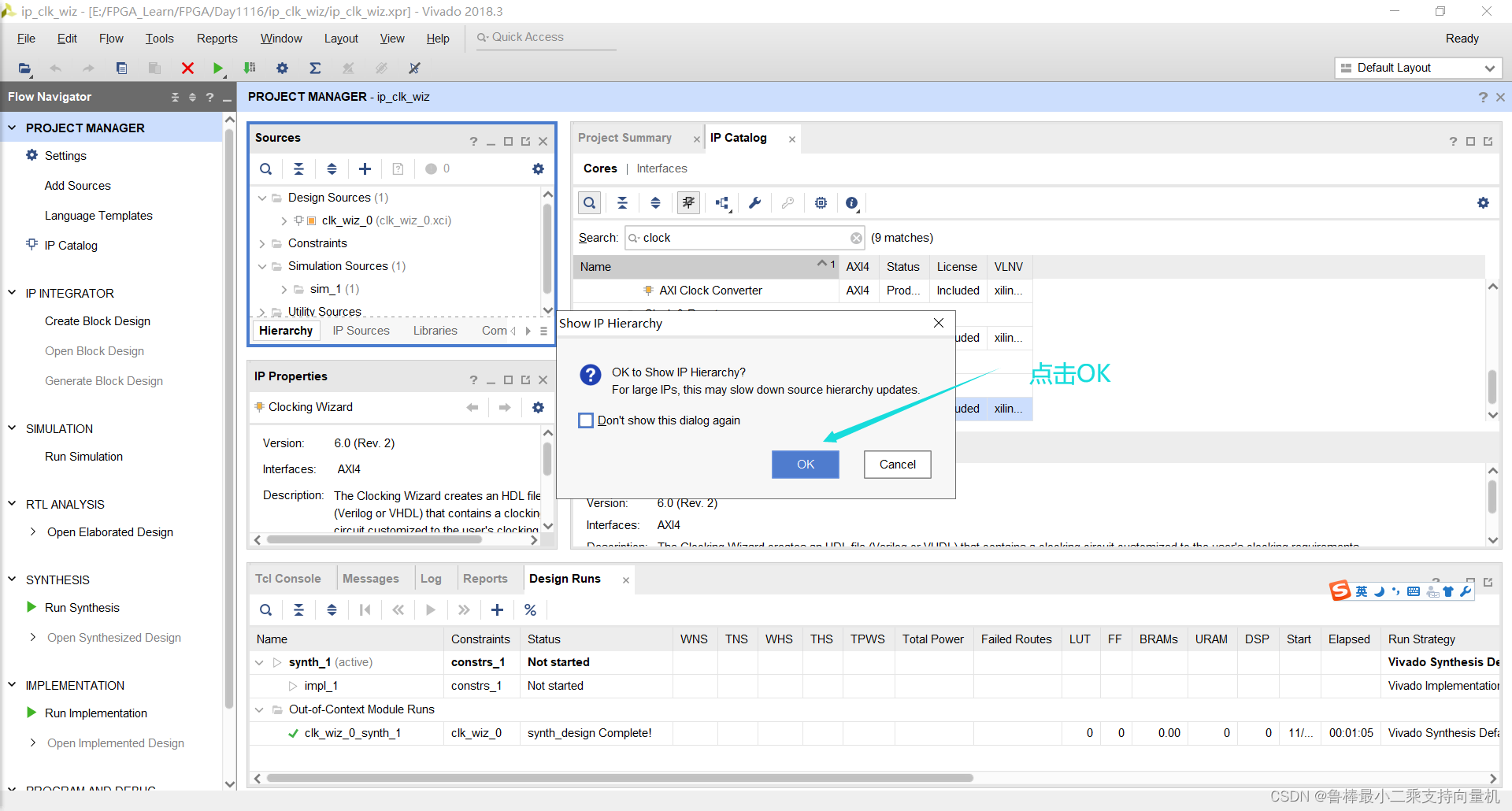Collapse SYNTHESIS section
The height and width of the screenshot is (811, 1512).
click(x=12, y=580)
